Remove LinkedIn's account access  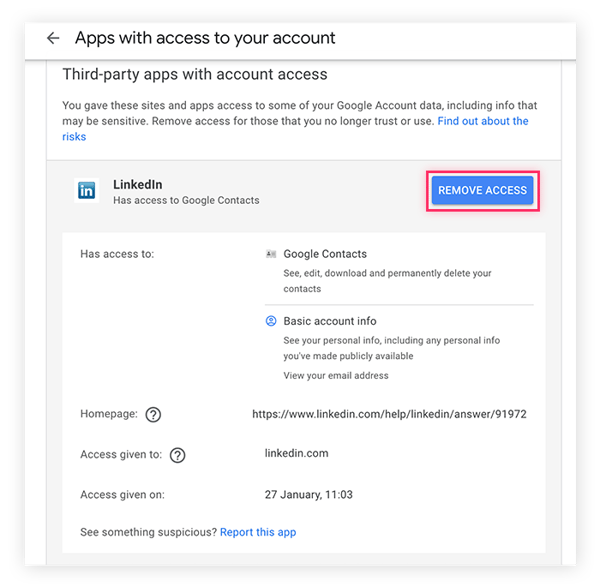point(482,190)
